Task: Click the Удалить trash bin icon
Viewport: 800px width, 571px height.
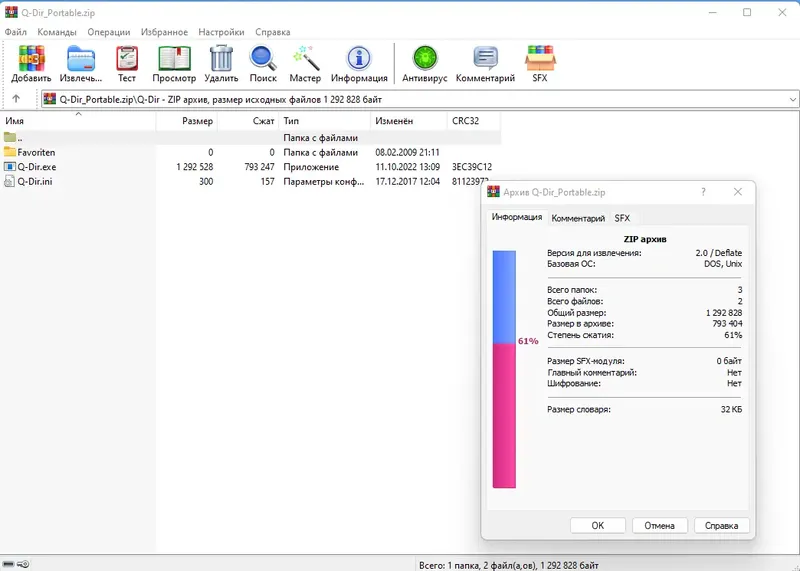Action: point(221,58)
